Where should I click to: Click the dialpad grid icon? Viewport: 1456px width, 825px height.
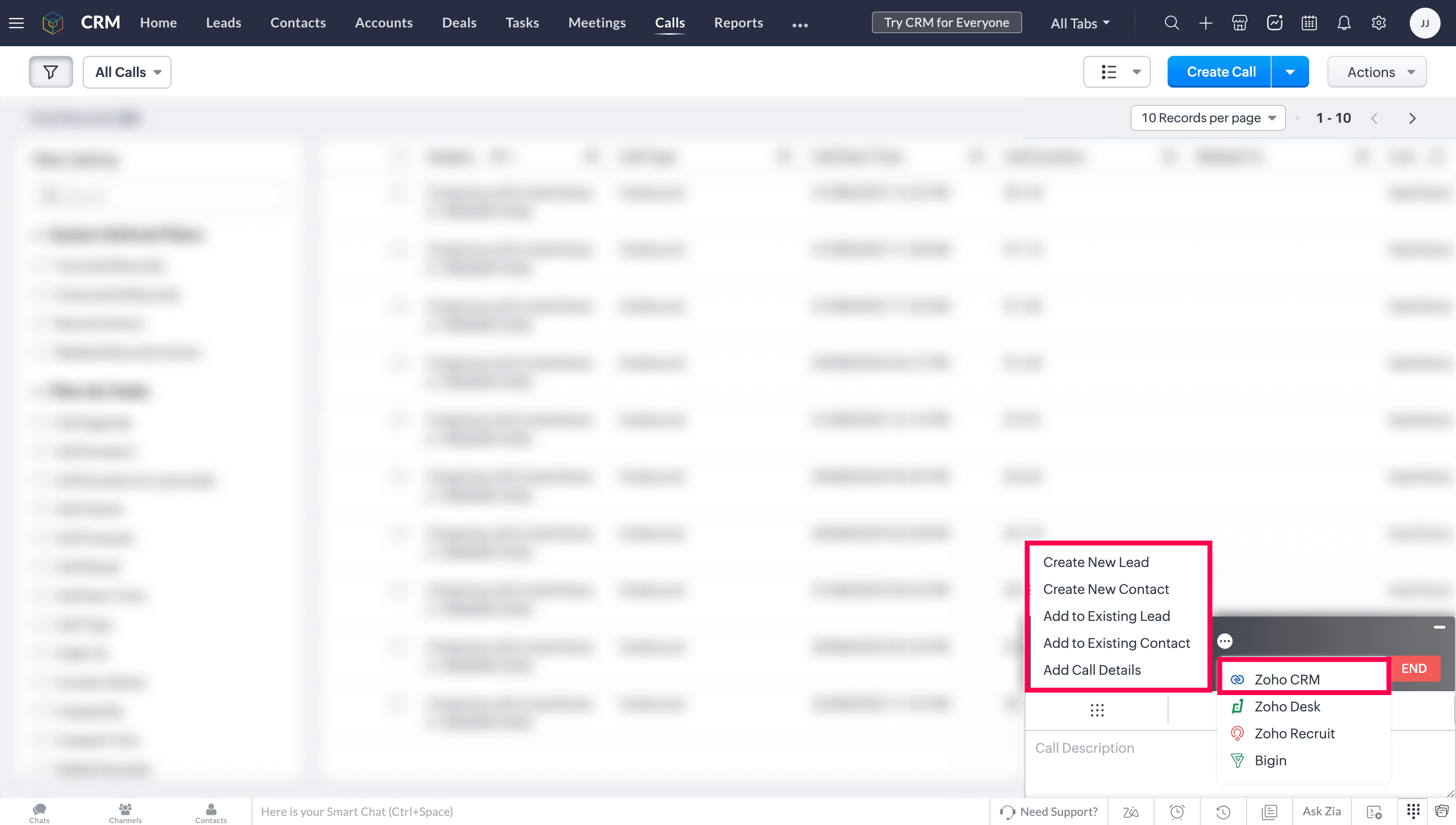coord(1097,710)
